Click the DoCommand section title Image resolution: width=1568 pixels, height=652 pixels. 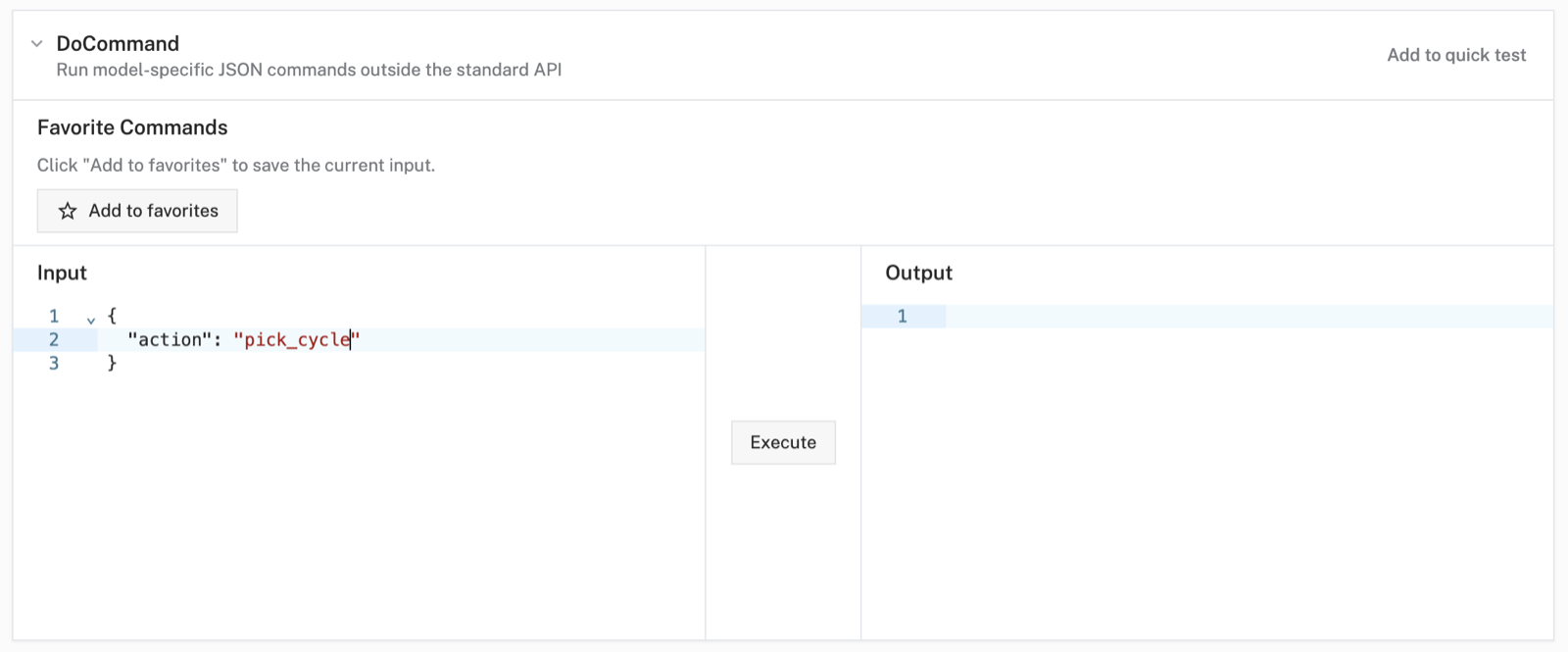[118, 43]
